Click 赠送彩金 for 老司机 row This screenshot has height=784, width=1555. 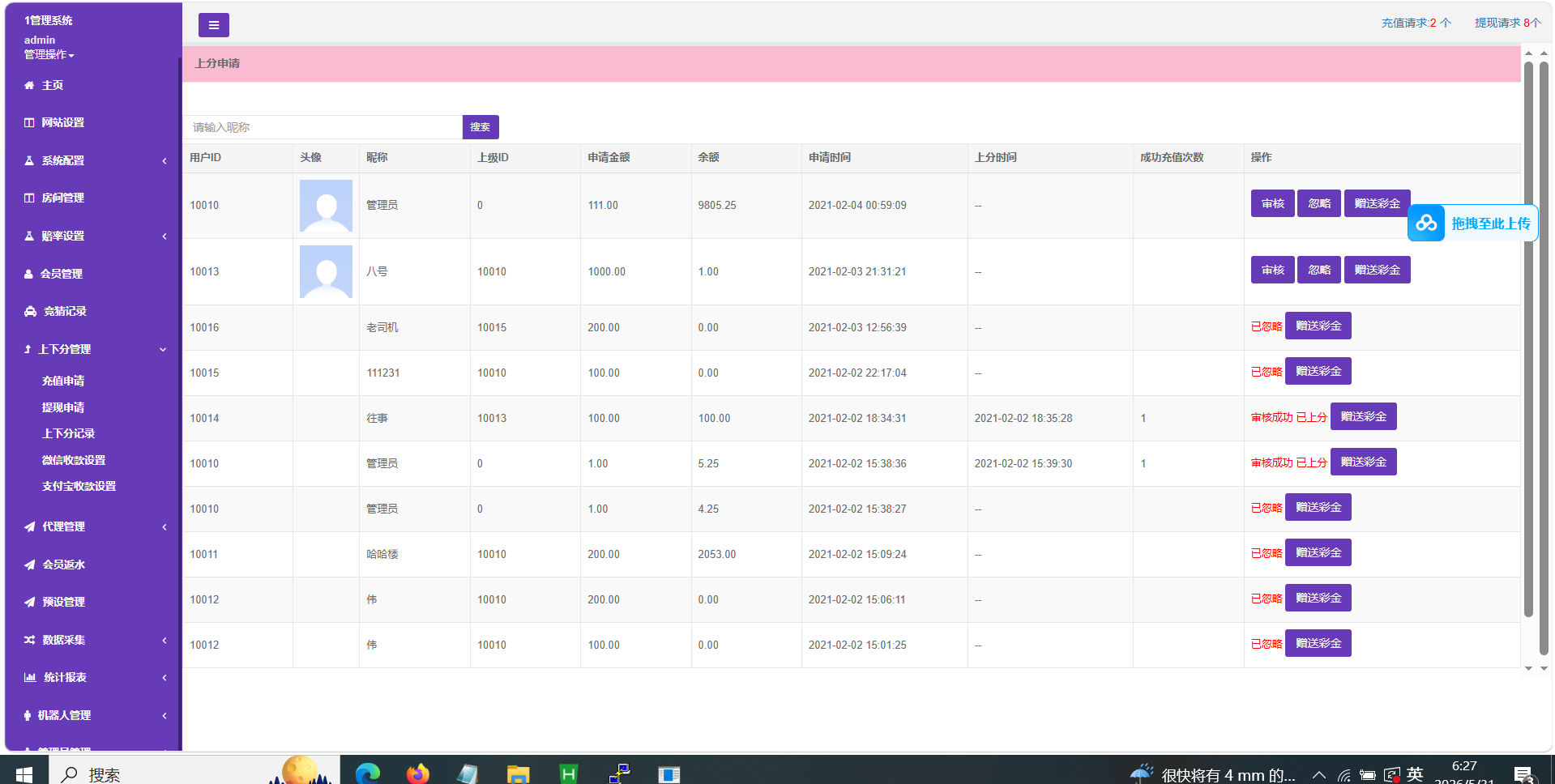tap(1318, 326)
